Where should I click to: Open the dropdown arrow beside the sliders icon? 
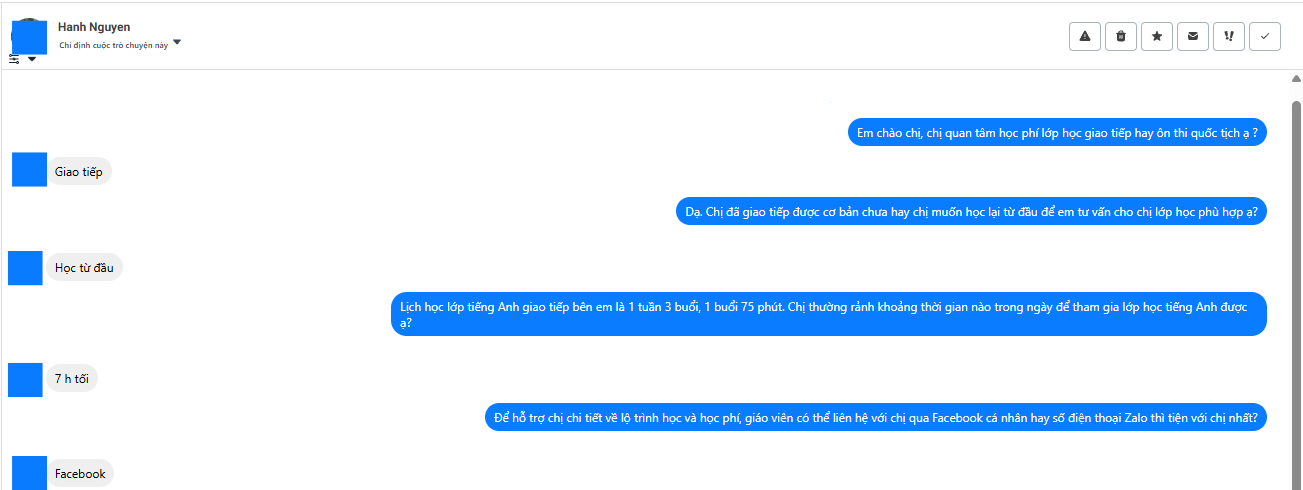[x=32, y=59]
